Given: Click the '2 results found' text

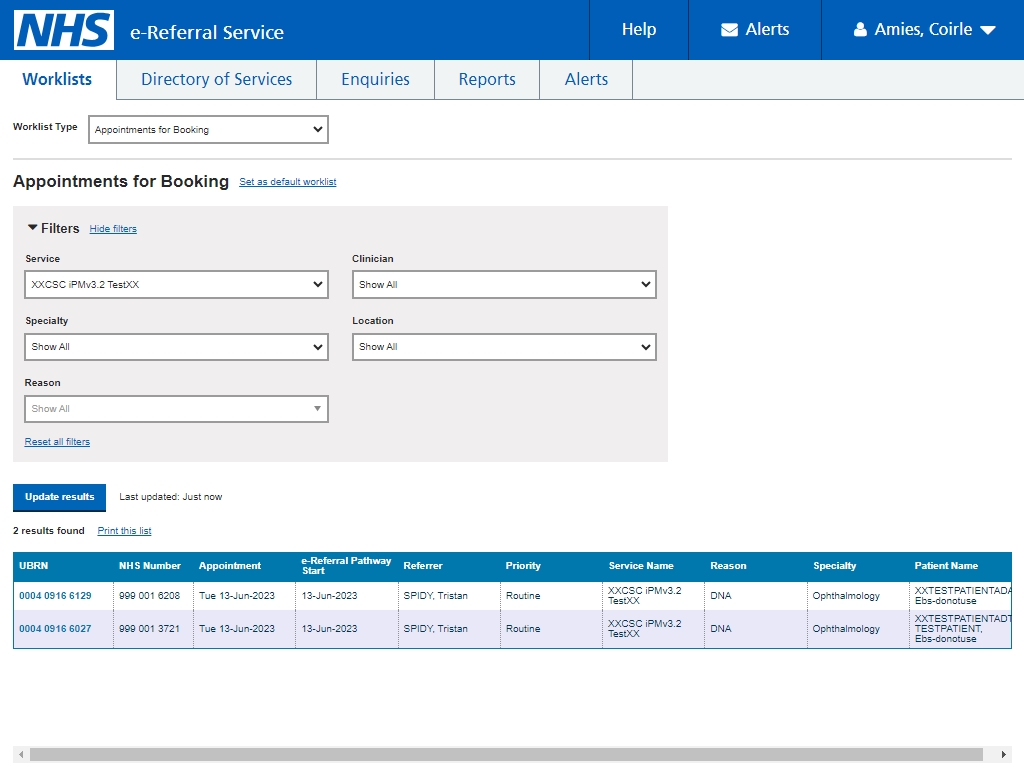Looking at the screenshot, I should 49,531.
